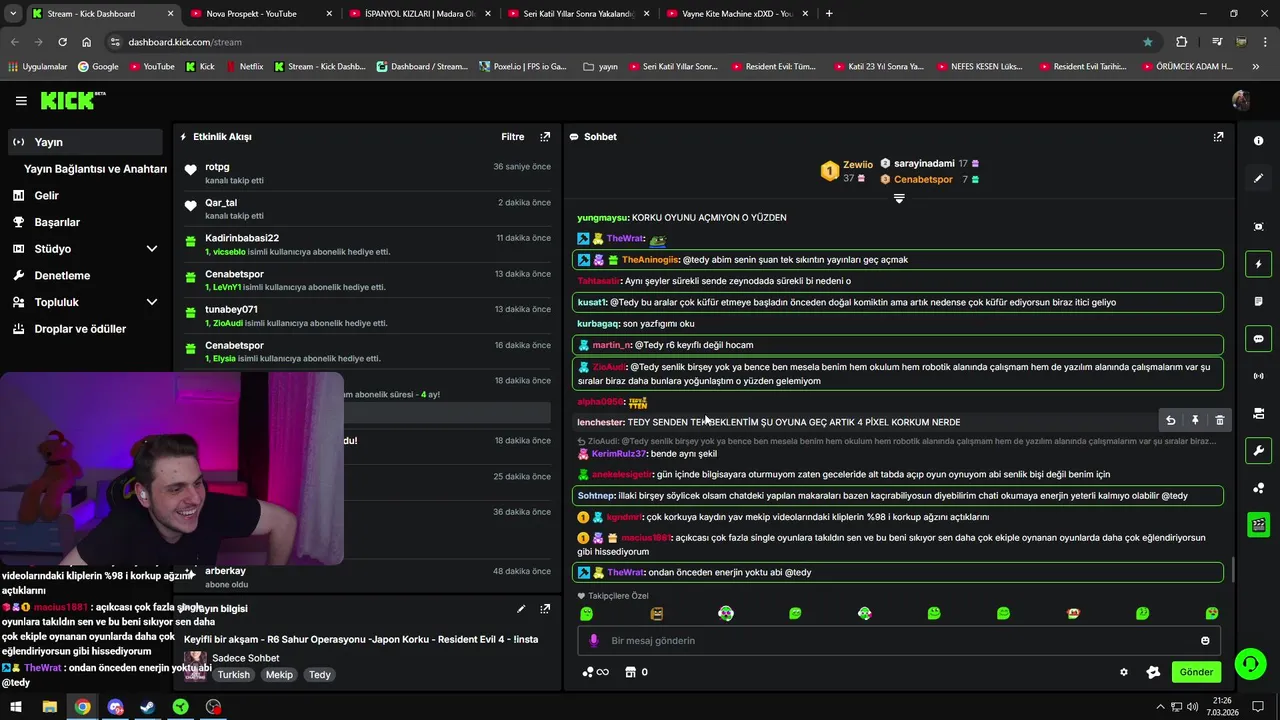Open the green headset support button

[1249, 663]
